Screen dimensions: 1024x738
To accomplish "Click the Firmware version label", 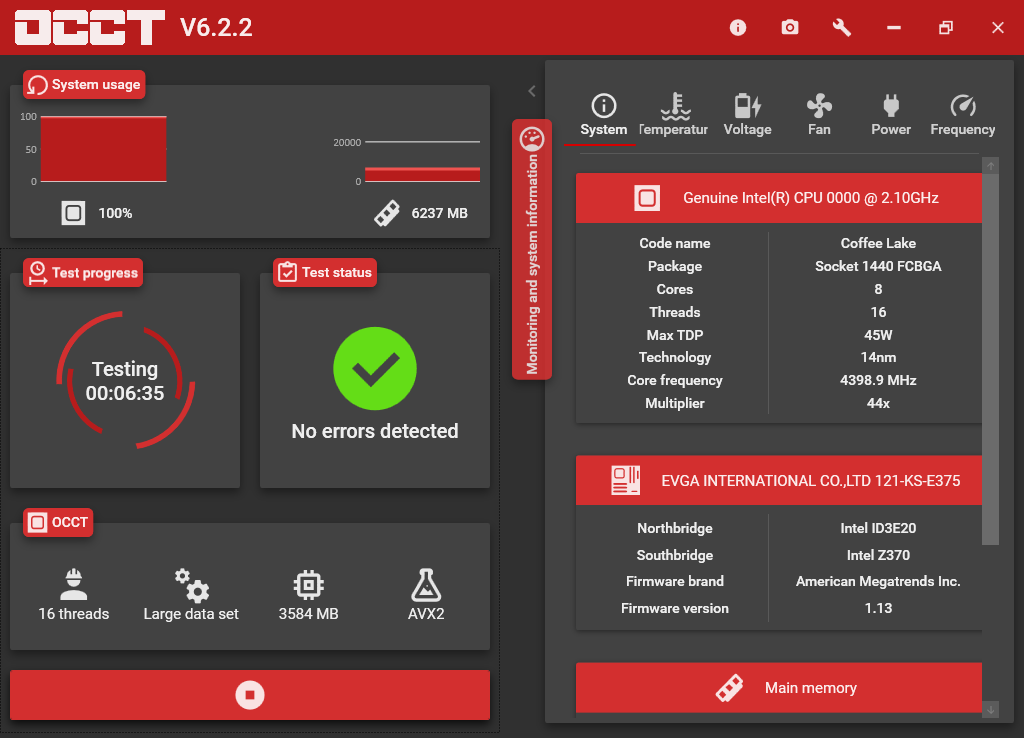I will pos(675,608).
